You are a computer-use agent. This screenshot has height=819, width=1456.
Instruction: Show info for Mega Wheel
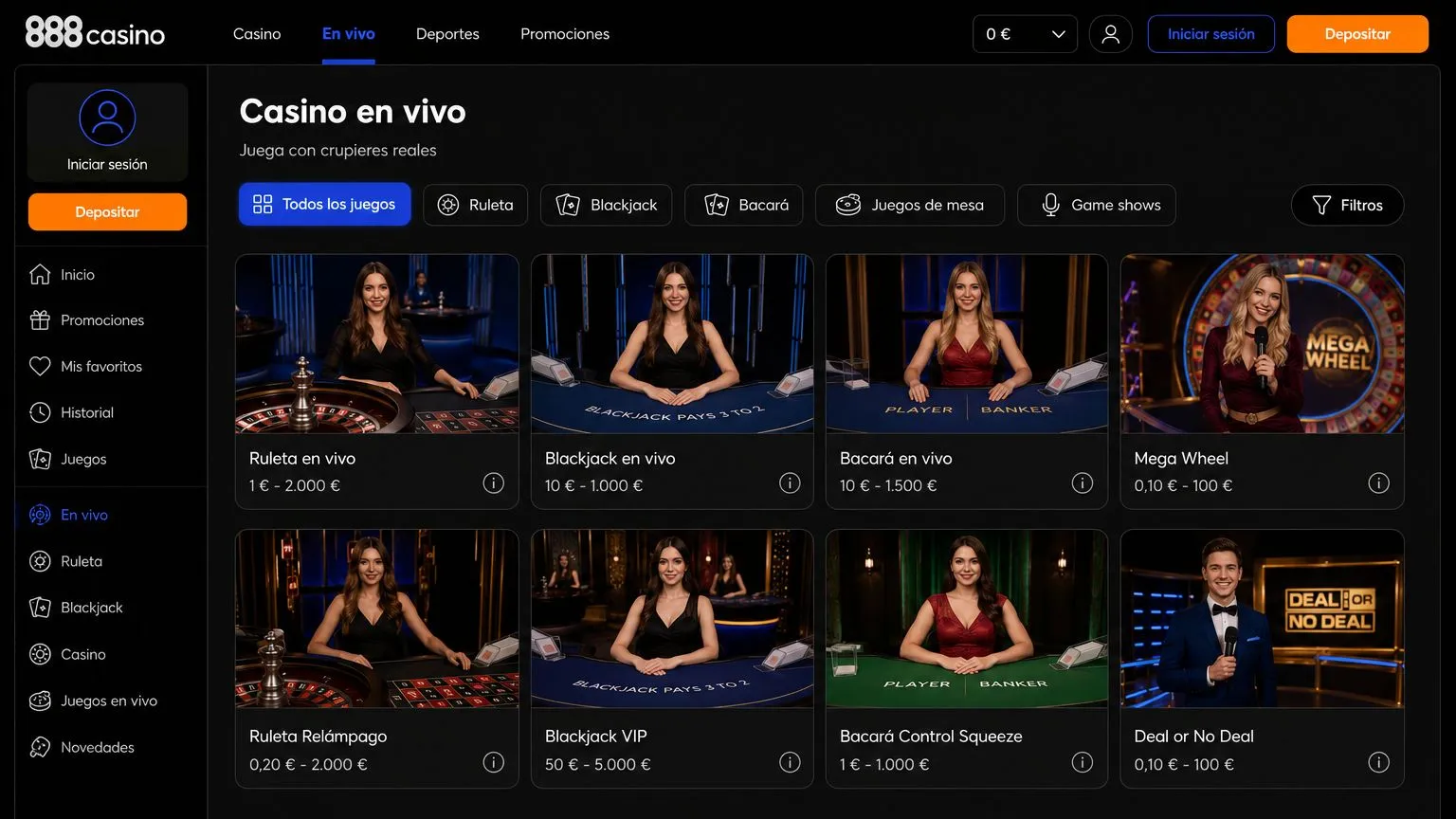coord(1379,483)
